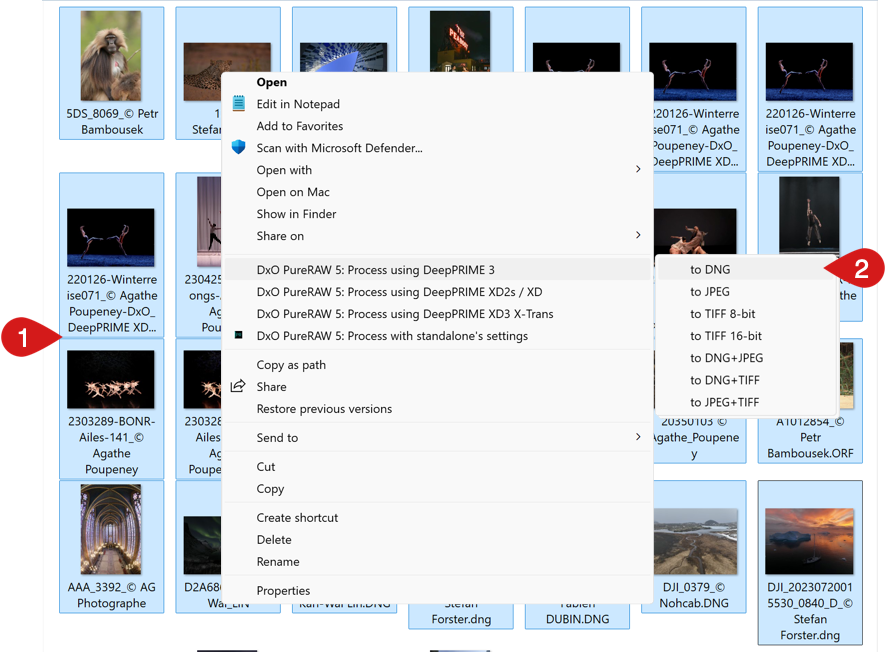Expand the Share on submenu arrow
Viewport: 886px width, 652px height.
tap(638, 235)
